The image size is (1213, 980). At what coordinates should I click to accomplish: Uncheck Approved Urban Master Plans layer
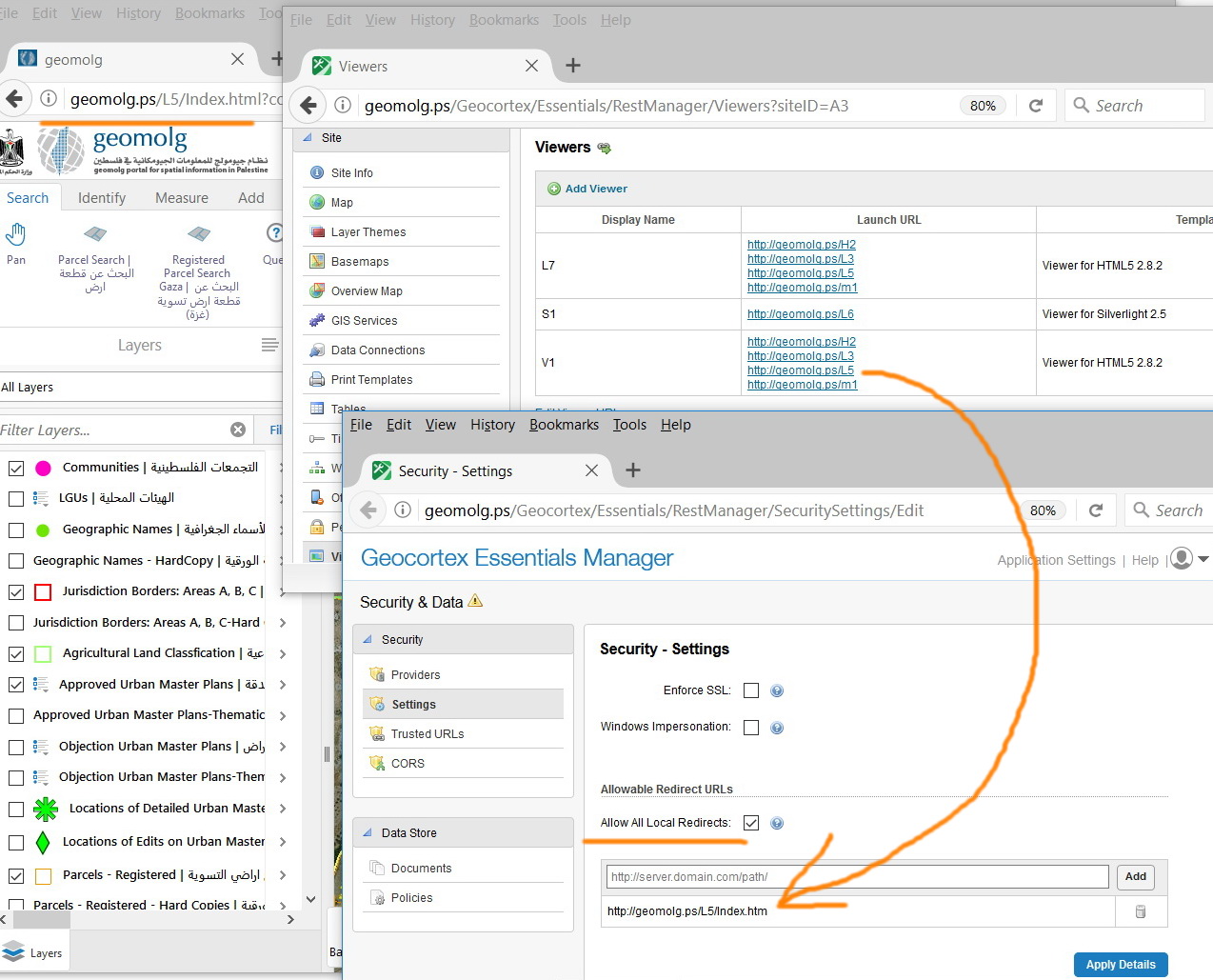(16, 685)
